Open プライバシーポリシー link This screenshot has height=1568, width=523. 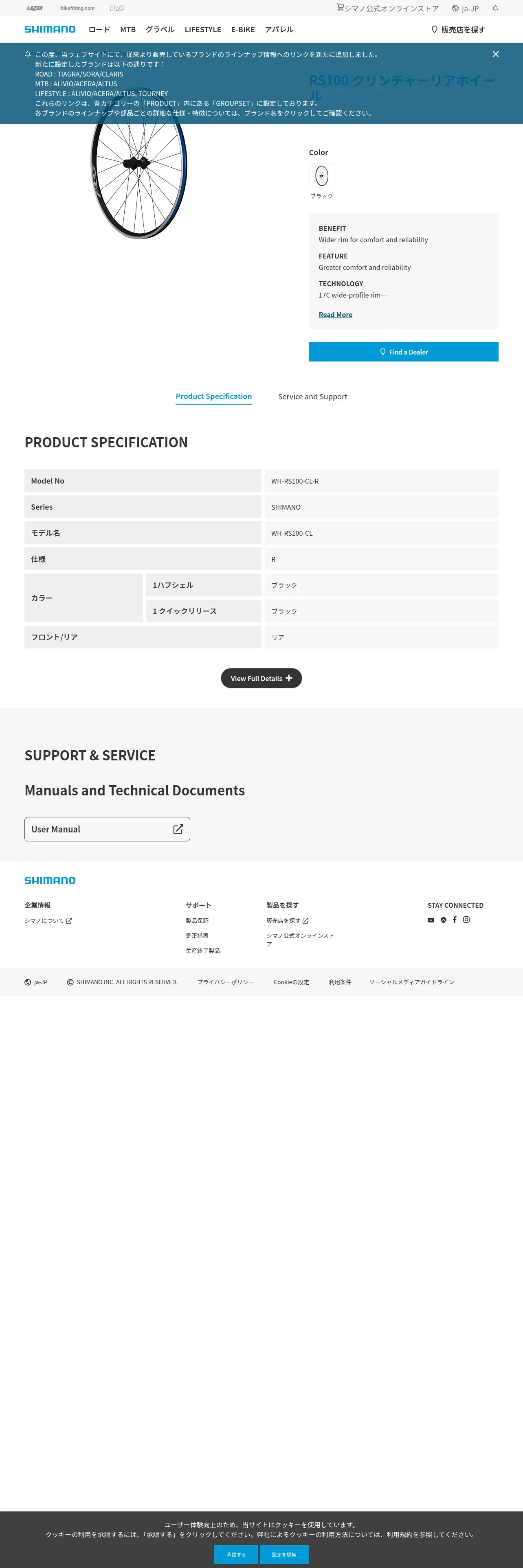225,982
